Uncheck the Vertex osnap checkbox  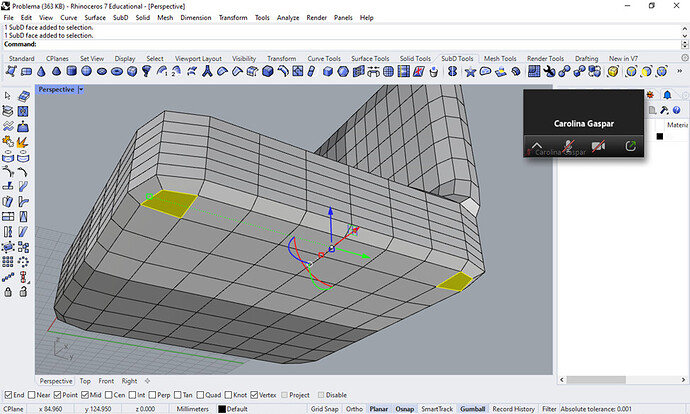(x=256, y=395)
